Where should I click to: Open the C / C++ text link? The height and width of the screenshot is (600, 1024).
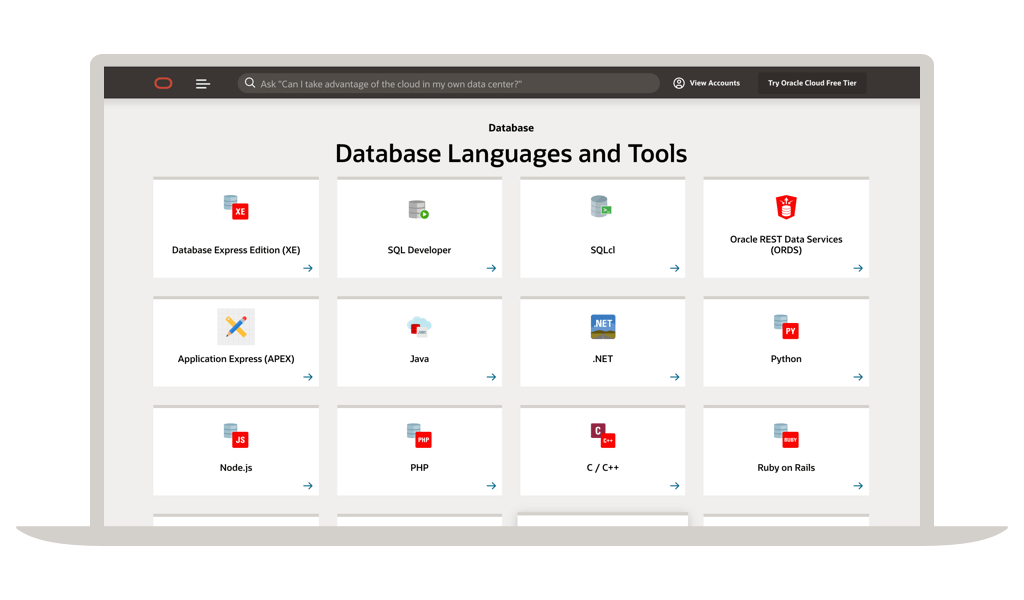pos(602,467)
